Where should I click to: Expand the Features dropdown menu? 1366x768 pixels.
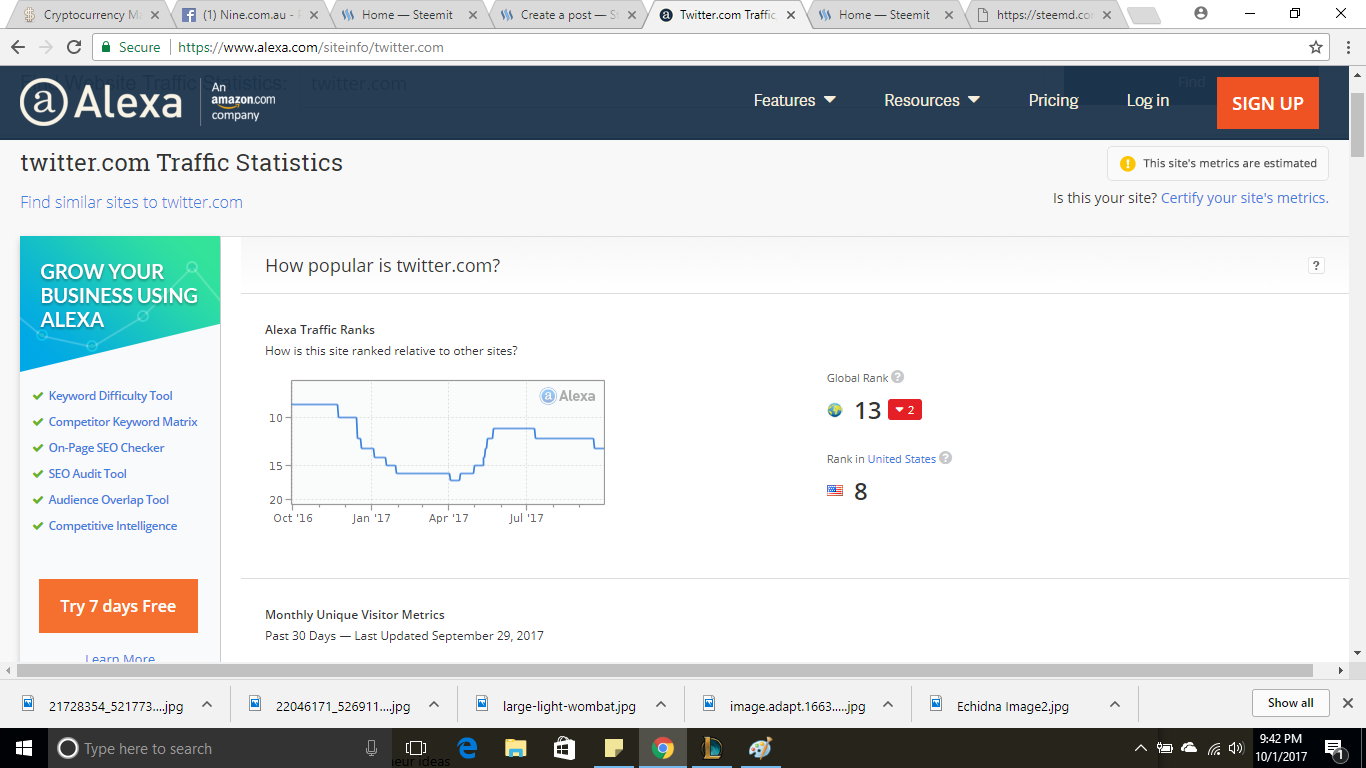[x=794, y=100]
